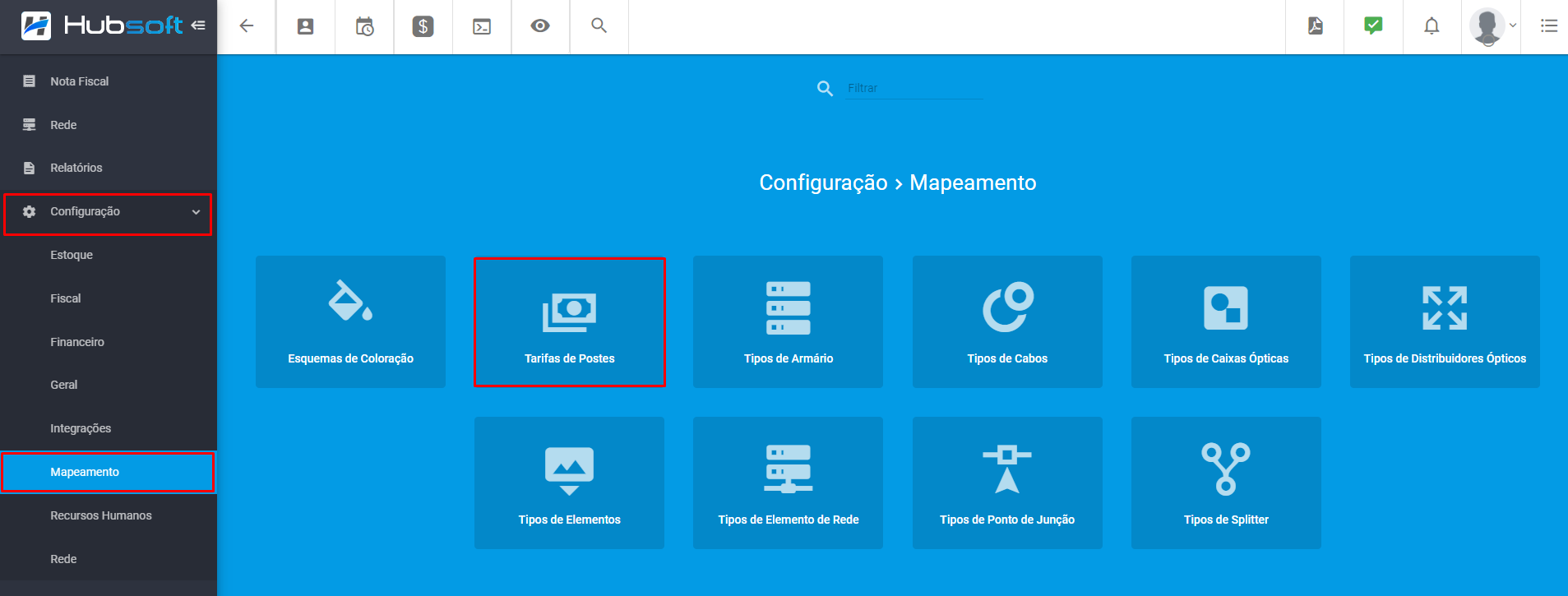Open Relatórios in the sidebar

(x=109, y=168)
